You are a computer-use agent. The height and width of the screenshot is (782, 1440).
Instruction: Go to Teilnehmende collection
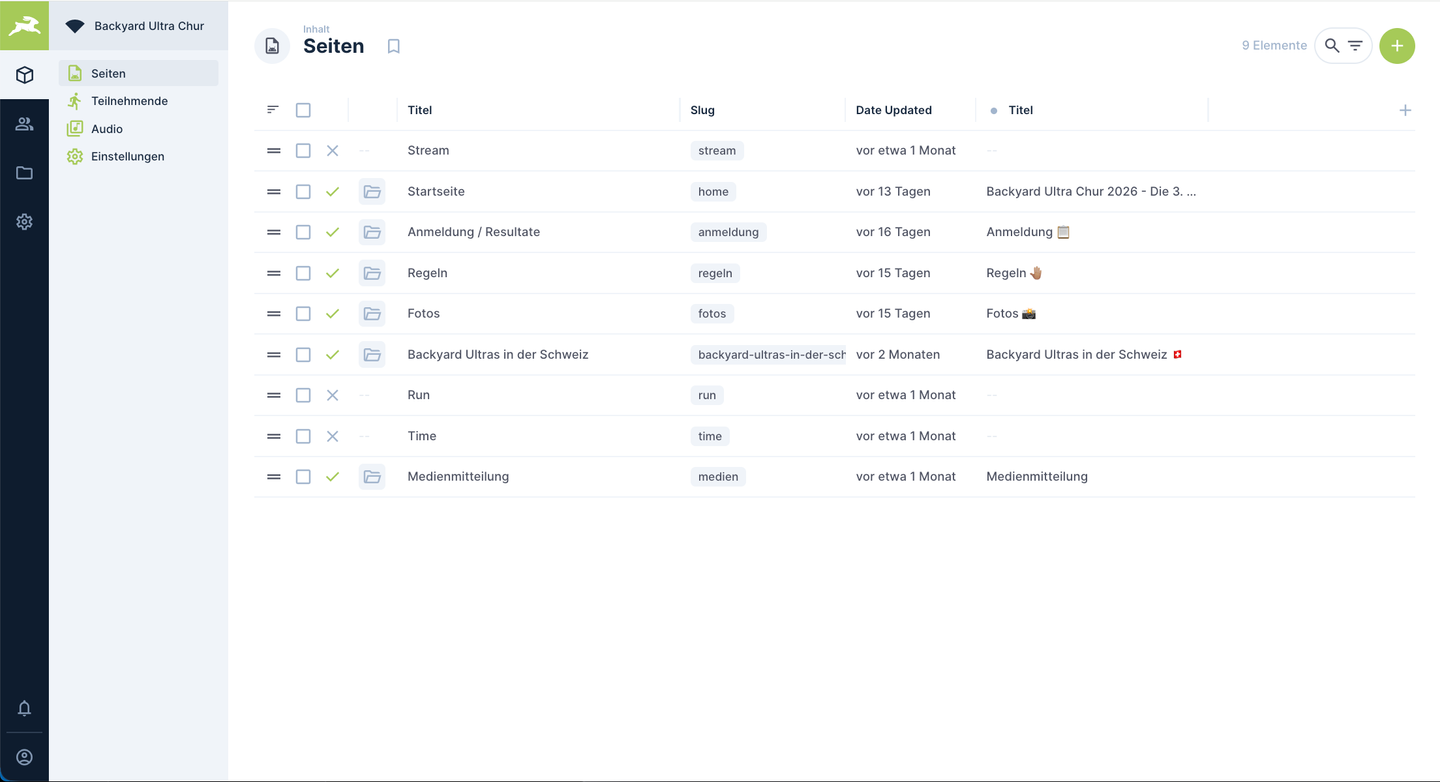129,101
